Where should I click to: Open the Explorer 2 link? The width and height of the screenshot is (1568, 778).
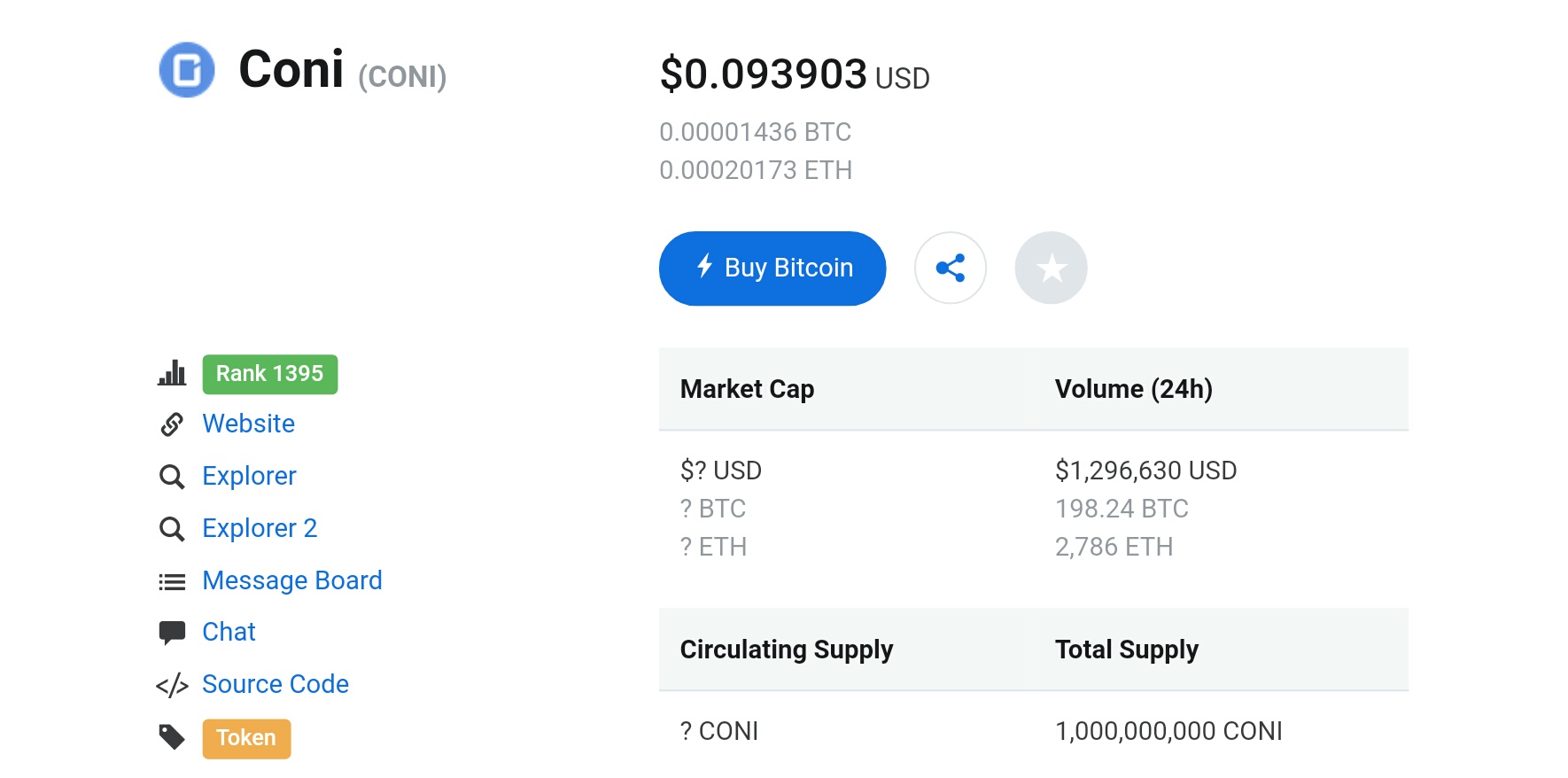pyautogui.click(x=260, y=528)
